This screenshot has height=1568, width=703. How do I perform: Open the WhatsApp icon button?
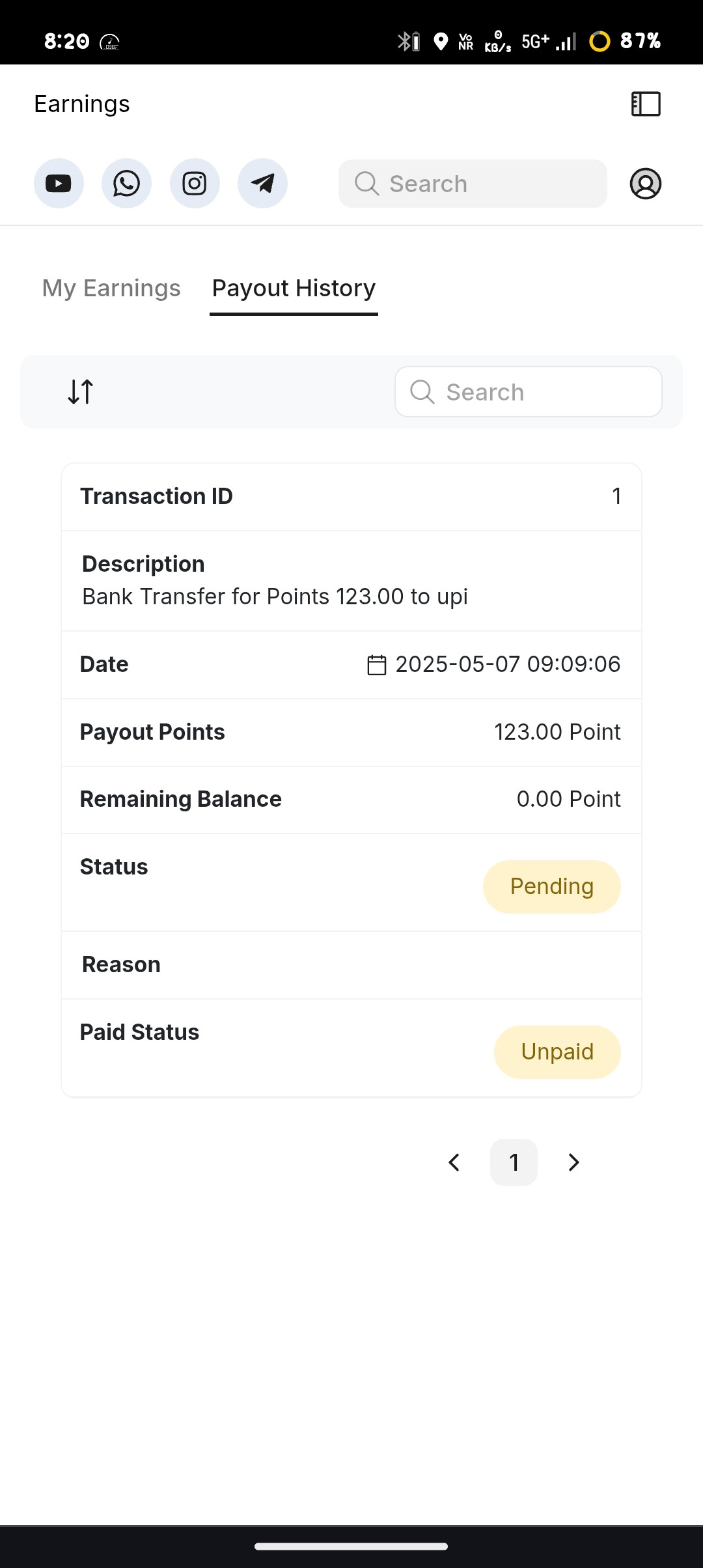126,184
